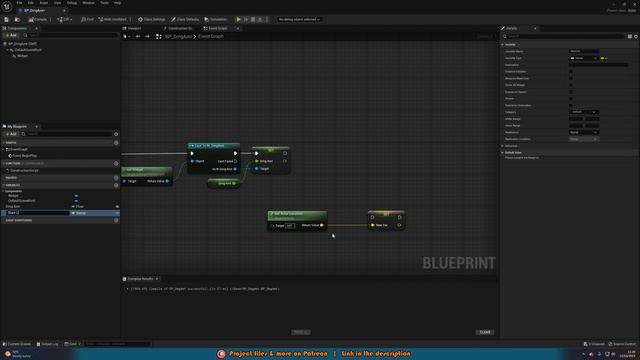
Task: Select DefaultSceneRoot in Components tree
Action: pos(28,50)
